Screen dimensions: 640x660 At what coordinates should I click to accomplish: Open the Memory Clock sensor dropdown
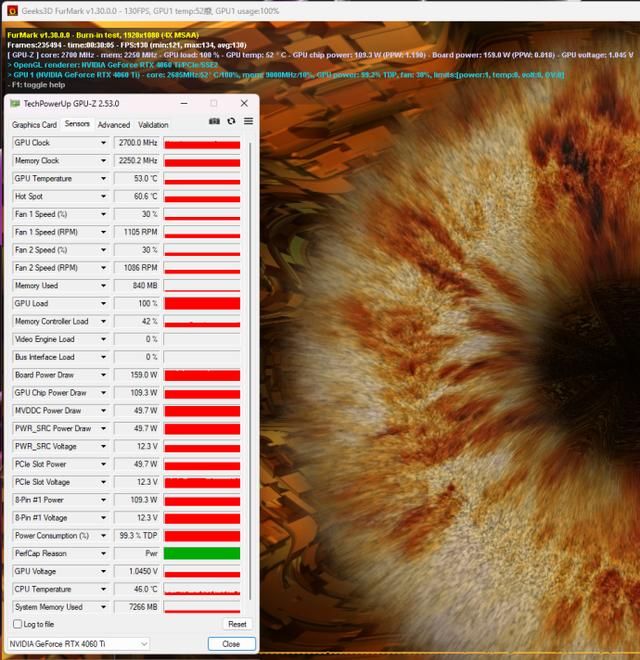pos(103,160)
